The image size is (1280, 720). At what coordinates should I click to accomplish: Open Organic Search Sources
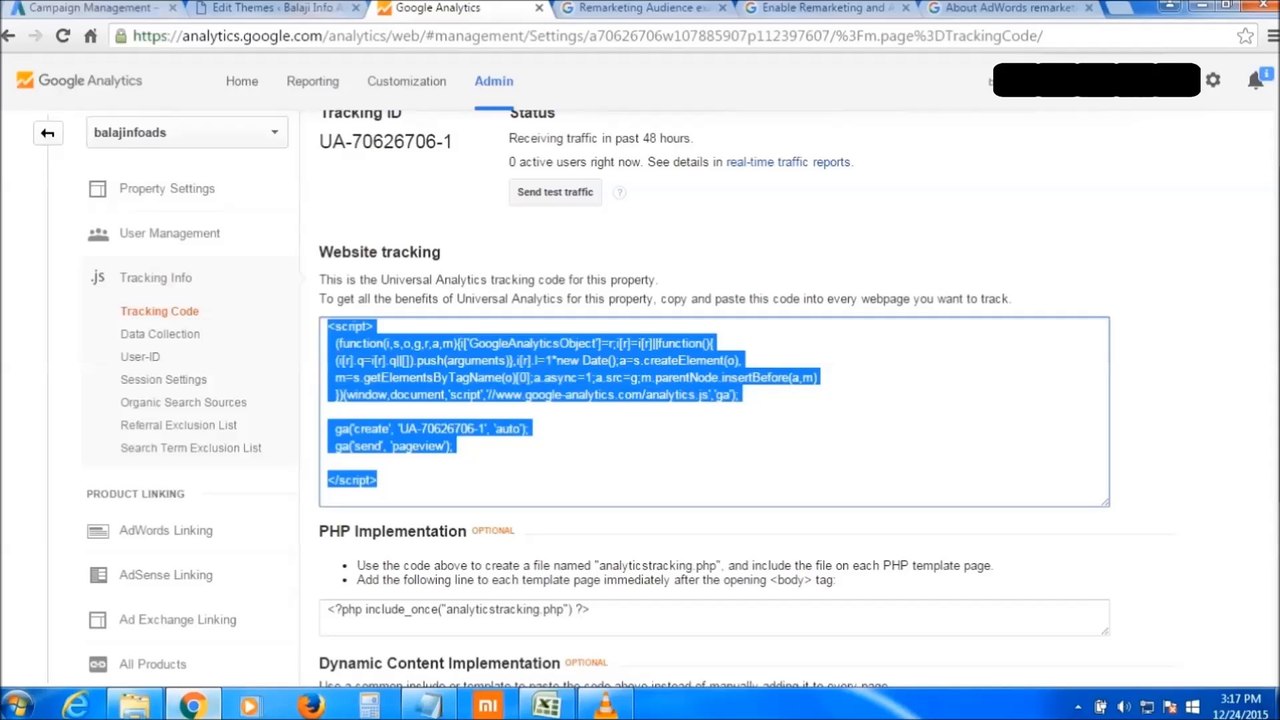pyautogui.click(x=183, y=402)
